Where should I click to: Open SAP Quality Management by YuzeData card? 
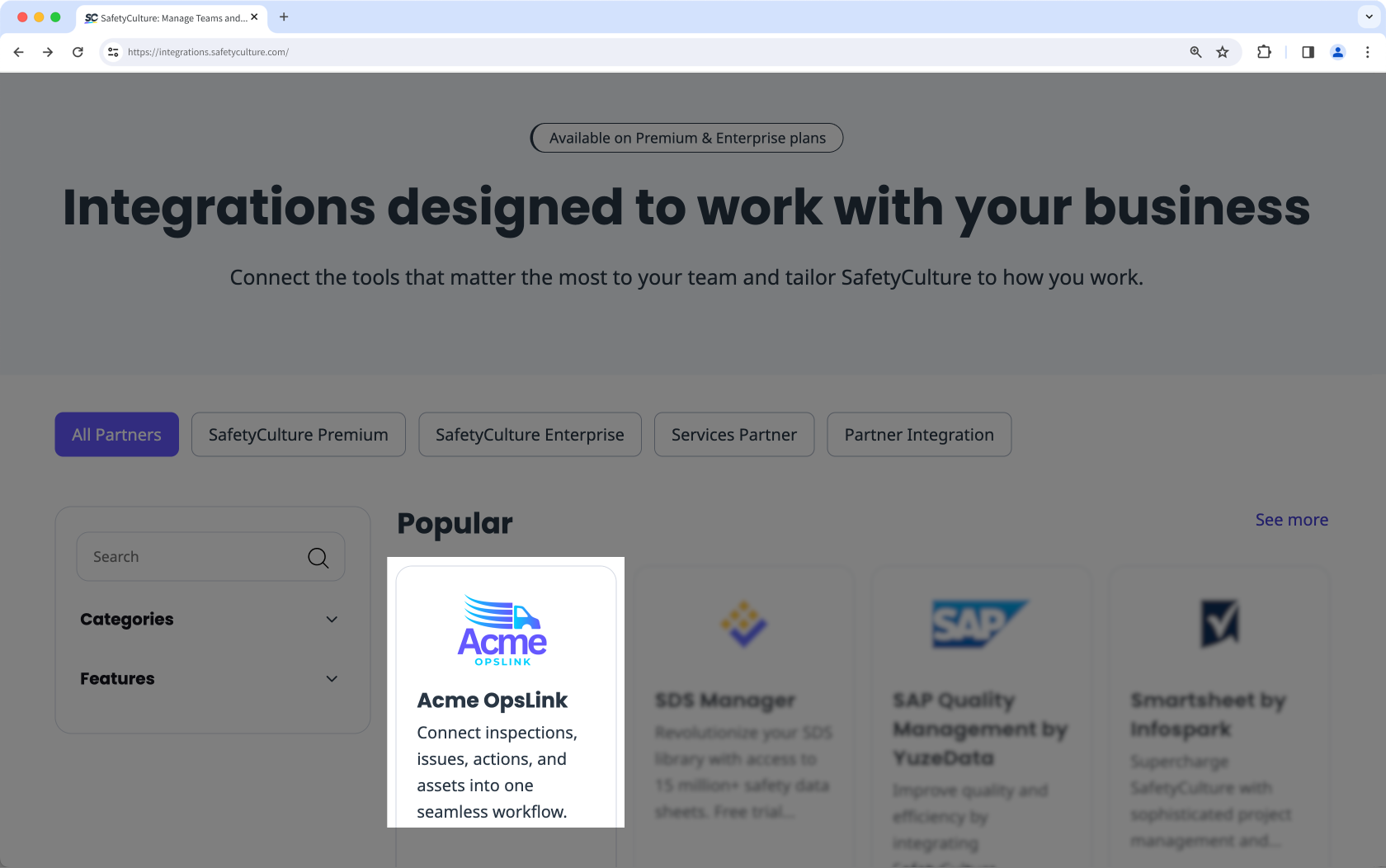point(980,729)
